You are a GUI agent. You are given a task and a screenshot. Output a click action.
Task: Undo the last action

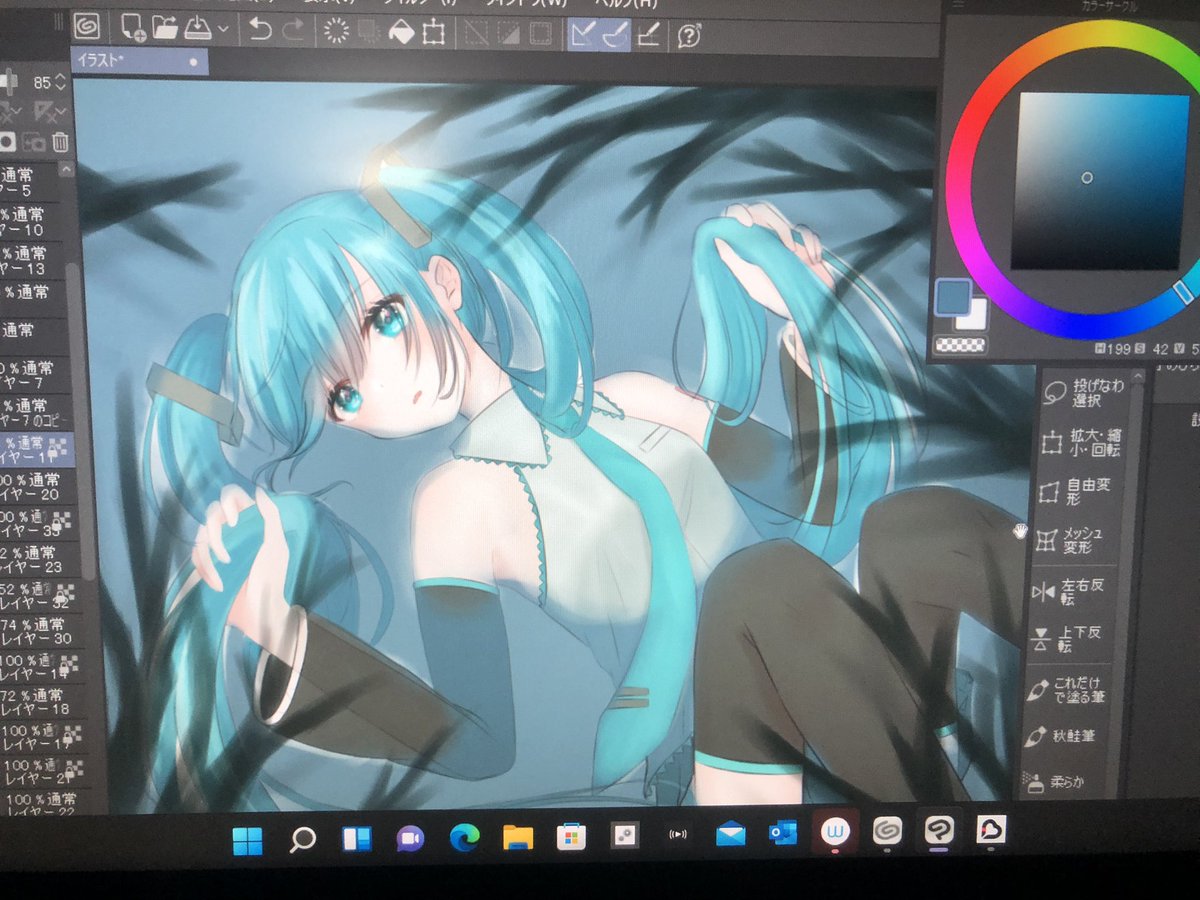(x=260, y=30)
